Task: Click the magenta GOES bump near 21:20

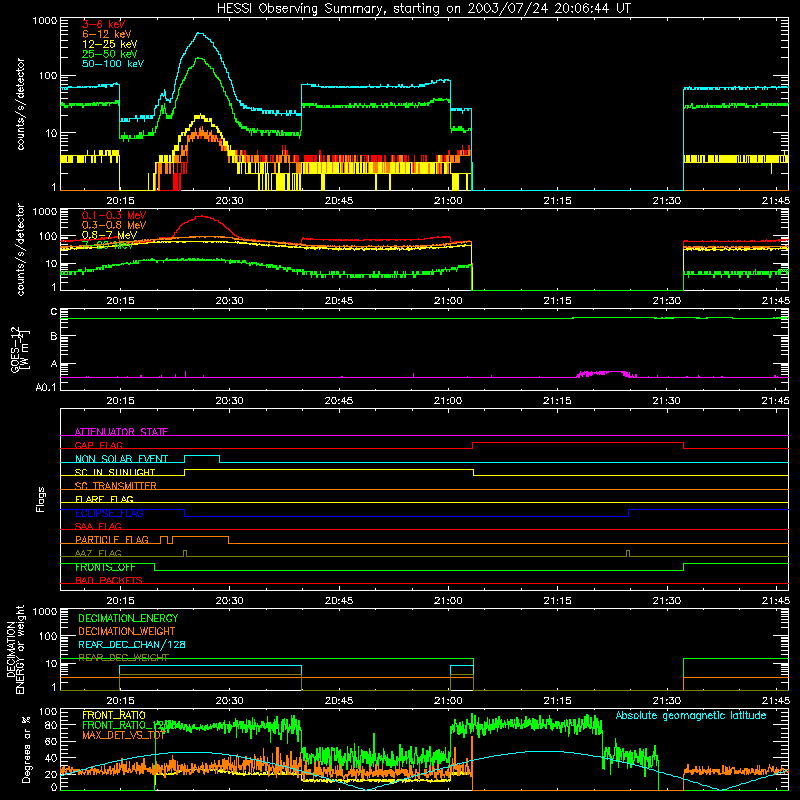Action: (606, 373)
